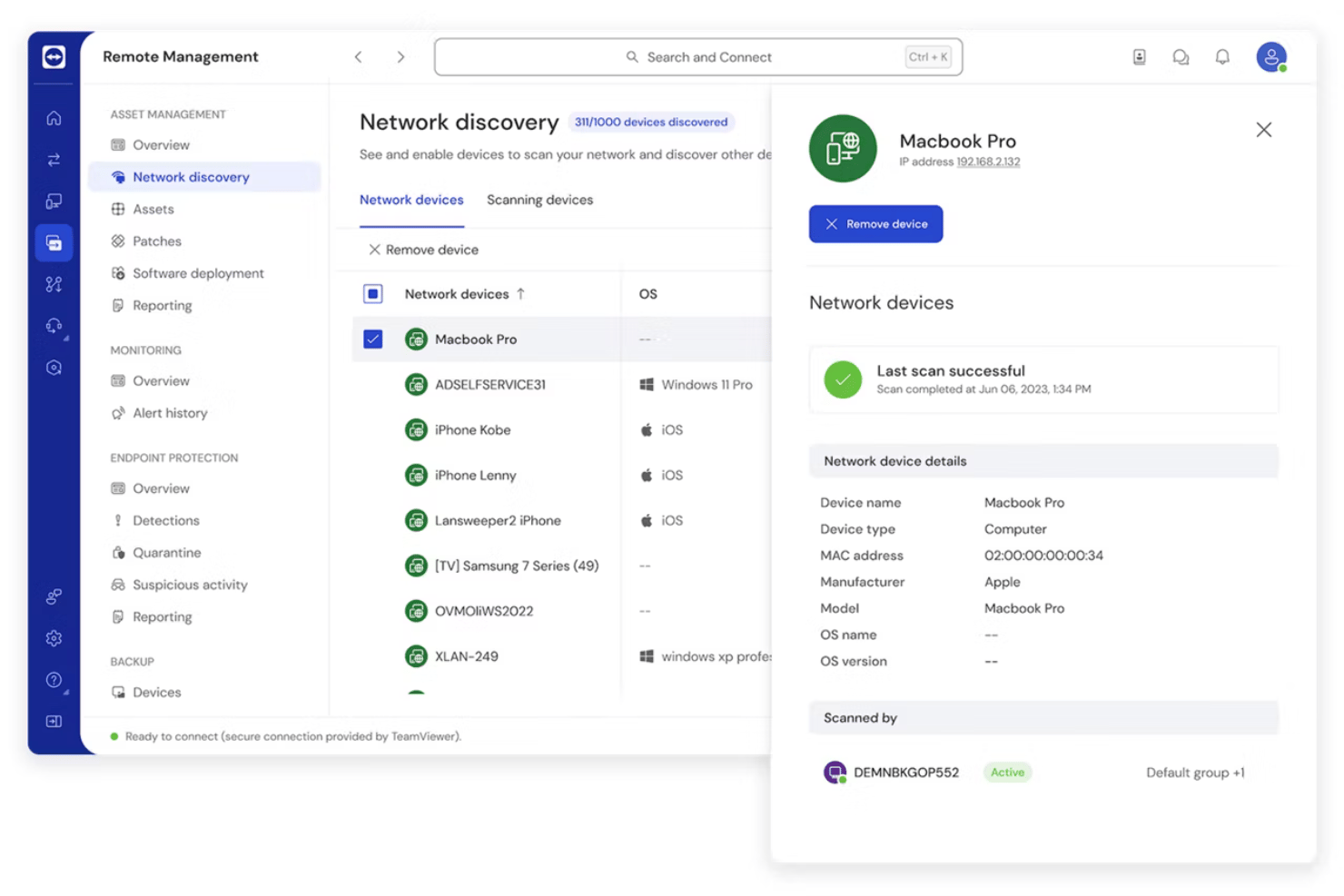Go back with the left arrow

point(359,57)
